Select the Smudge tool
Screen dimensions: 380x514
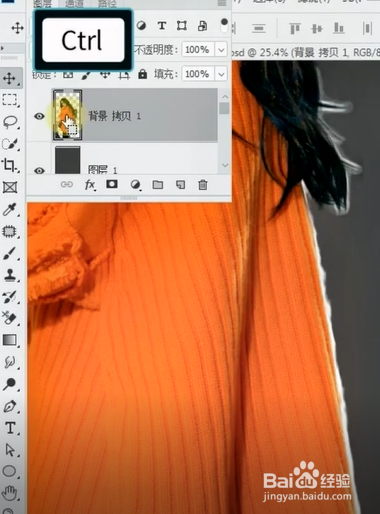9,362
